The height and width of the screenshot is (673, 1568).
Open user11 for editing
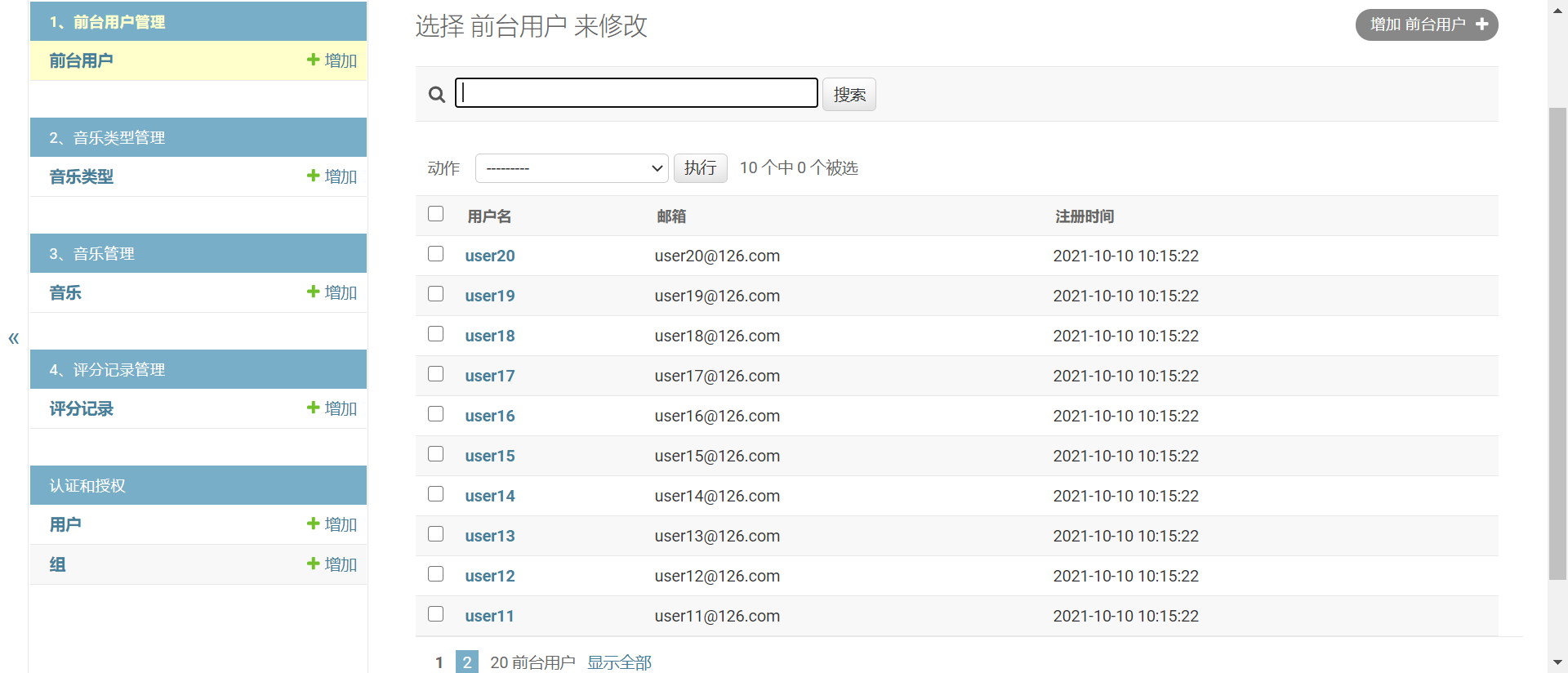[x=490, y=616]
